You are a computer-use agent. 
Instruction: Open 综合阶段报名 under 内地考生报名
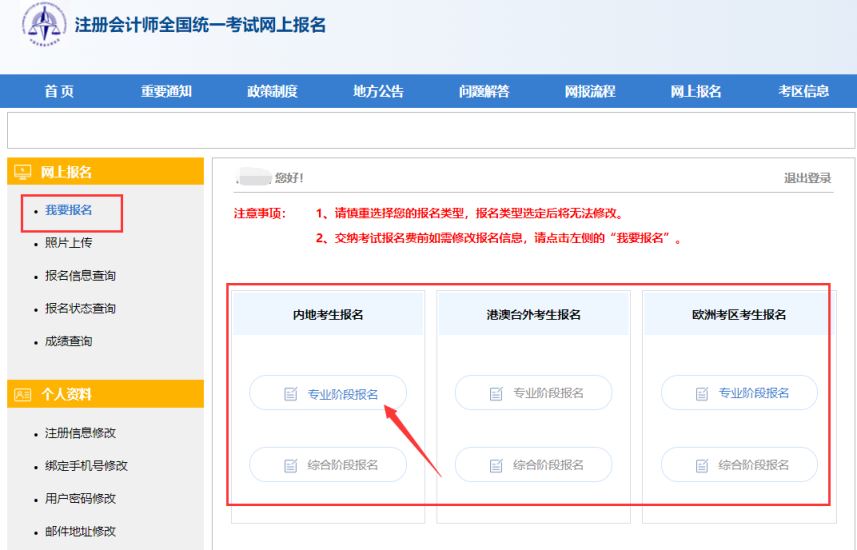tap(328, 465)
